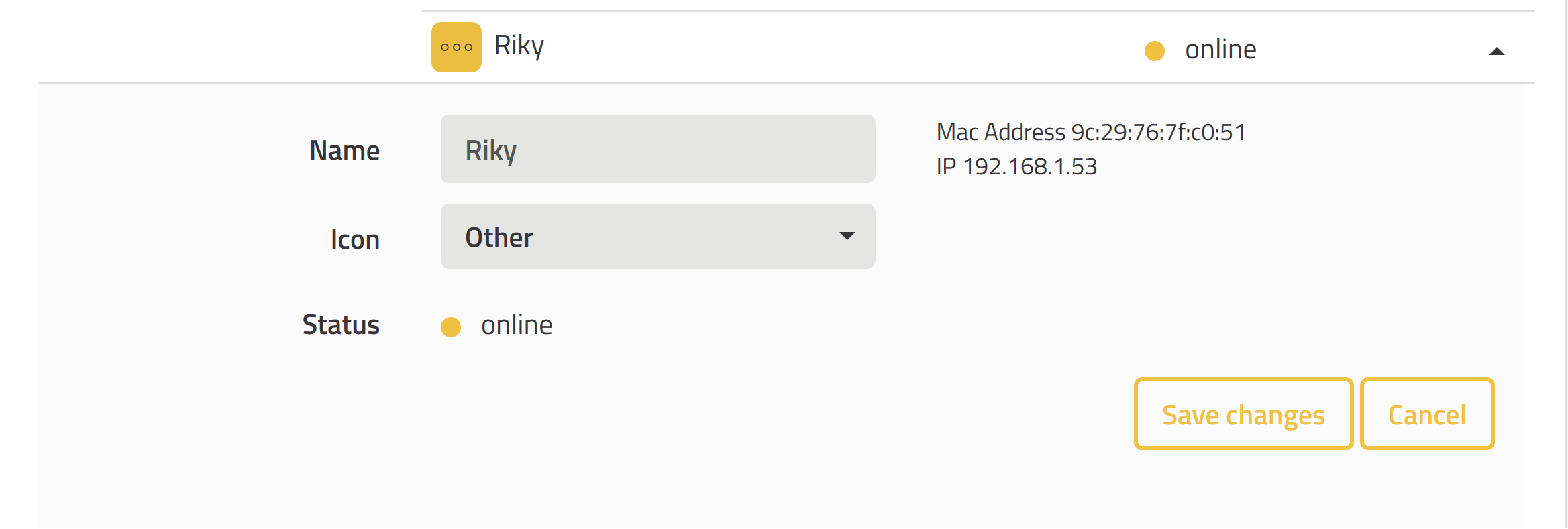The width and height of the screenshot is (1568, 529).
Task: Cancel editing the device
Action: [x=1427, y=414]
